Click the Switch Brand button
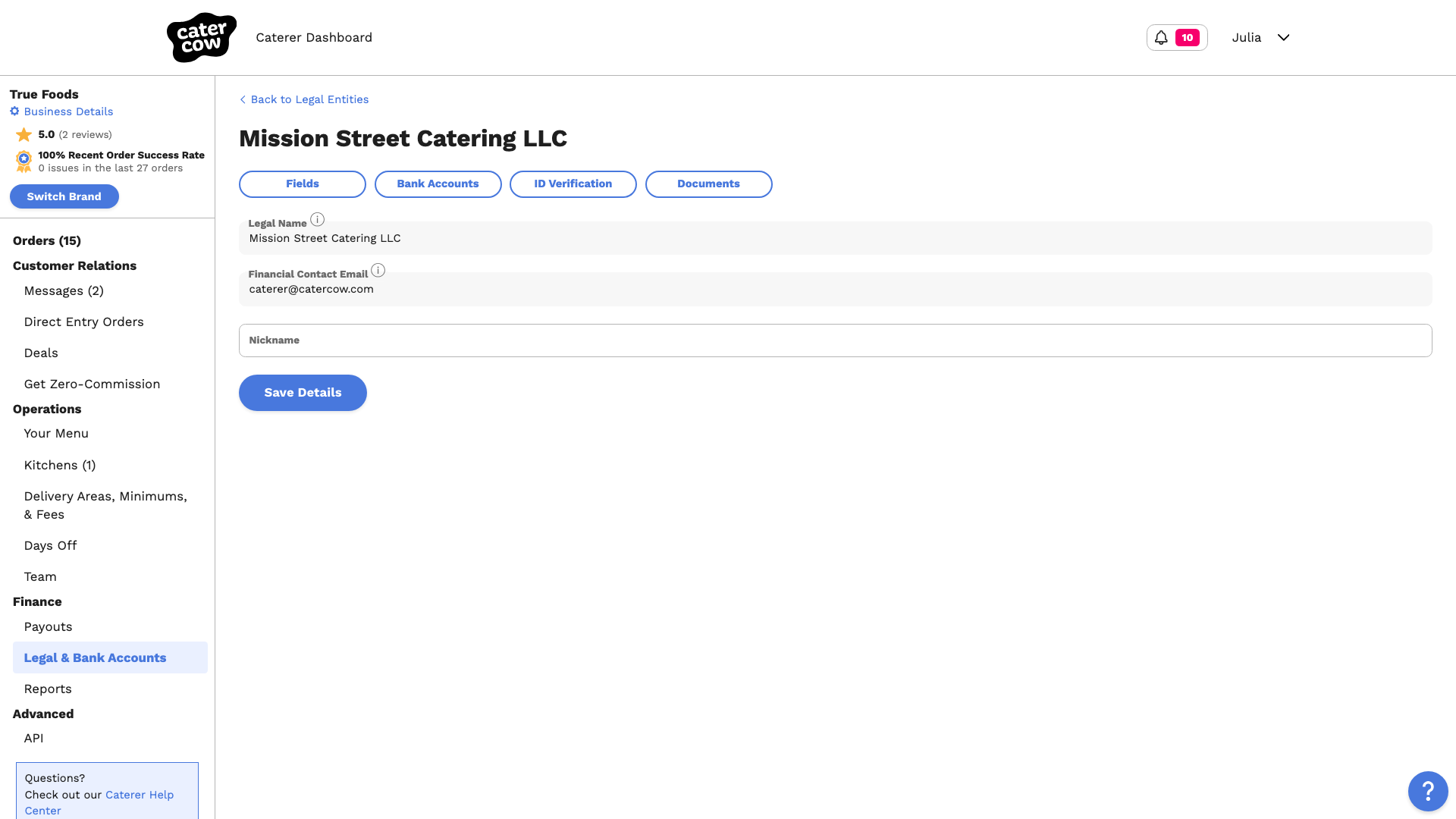The height and width of the screenshot is (819, 1456). point(64,196)
